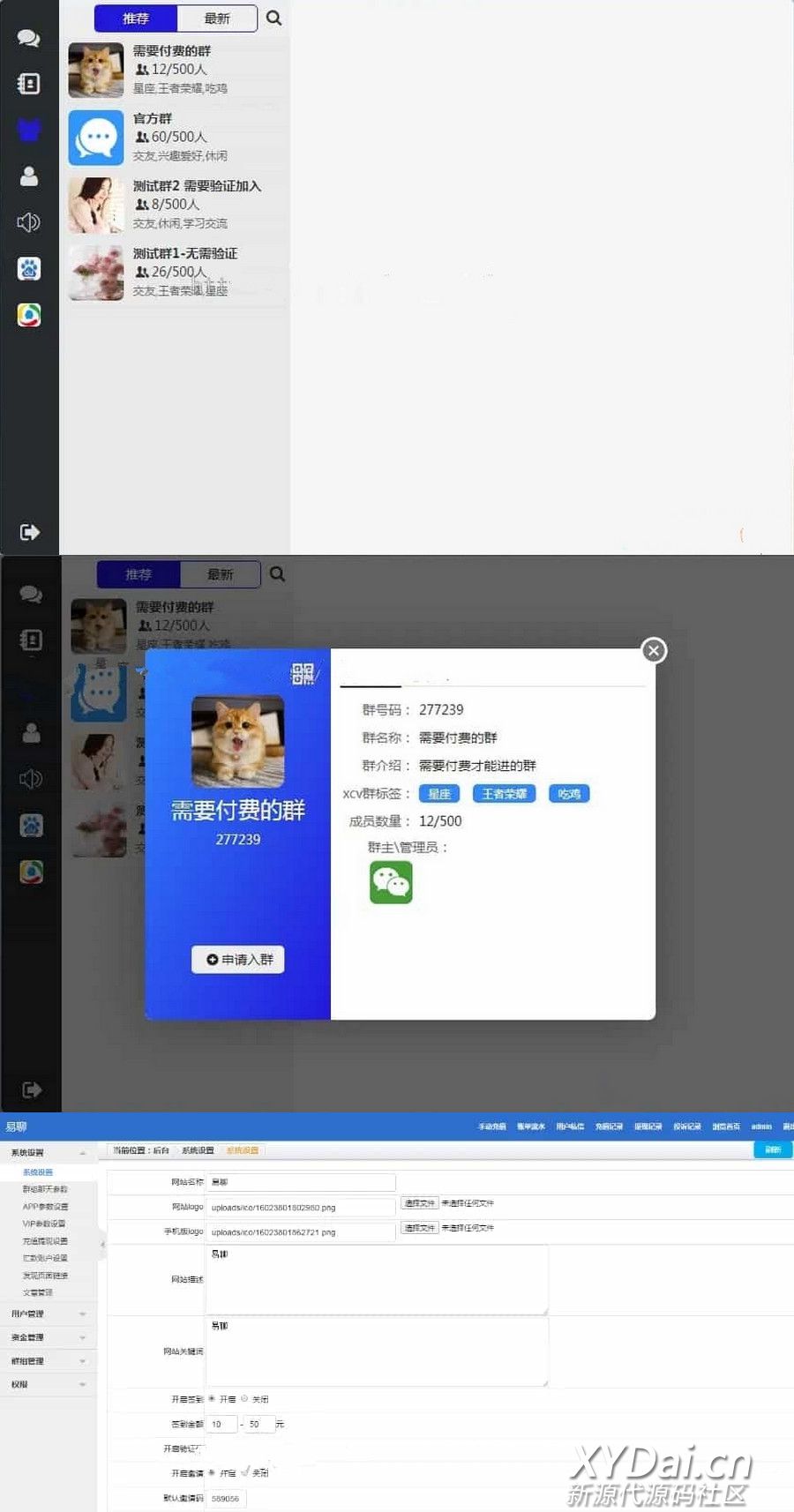Screen dimensions: 794x1512
Task: Show the group QR code in the popup
Action: (303, 674)
